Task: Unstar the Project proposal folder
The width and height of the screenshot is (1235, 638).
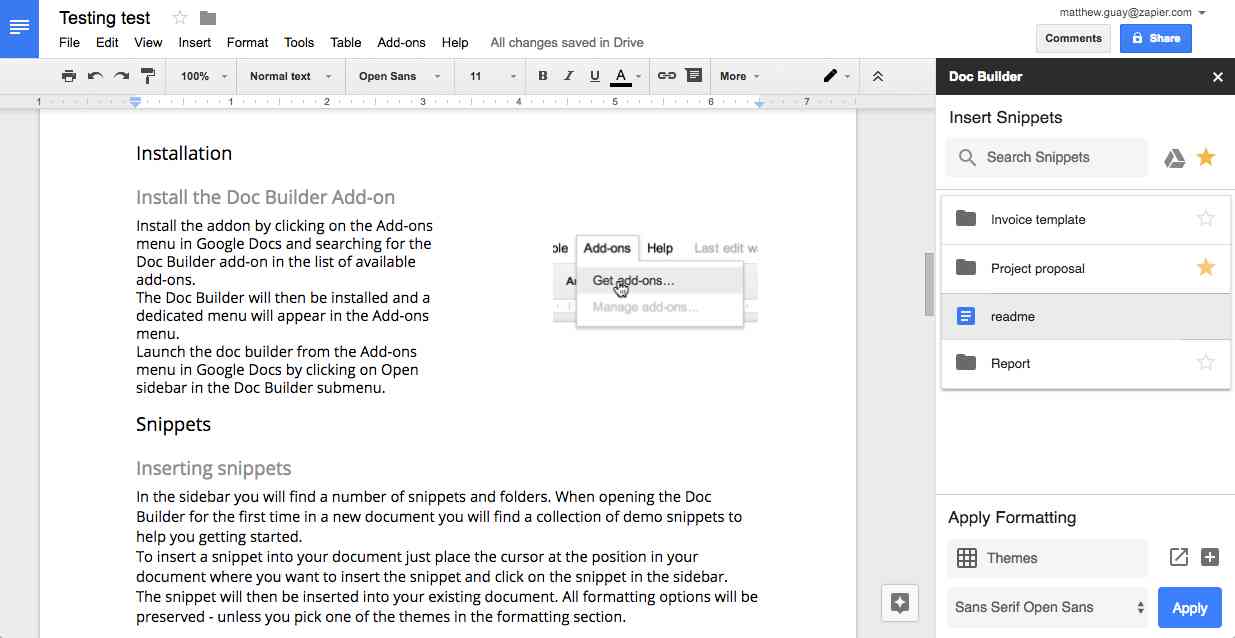Action: click(1206, 267)
